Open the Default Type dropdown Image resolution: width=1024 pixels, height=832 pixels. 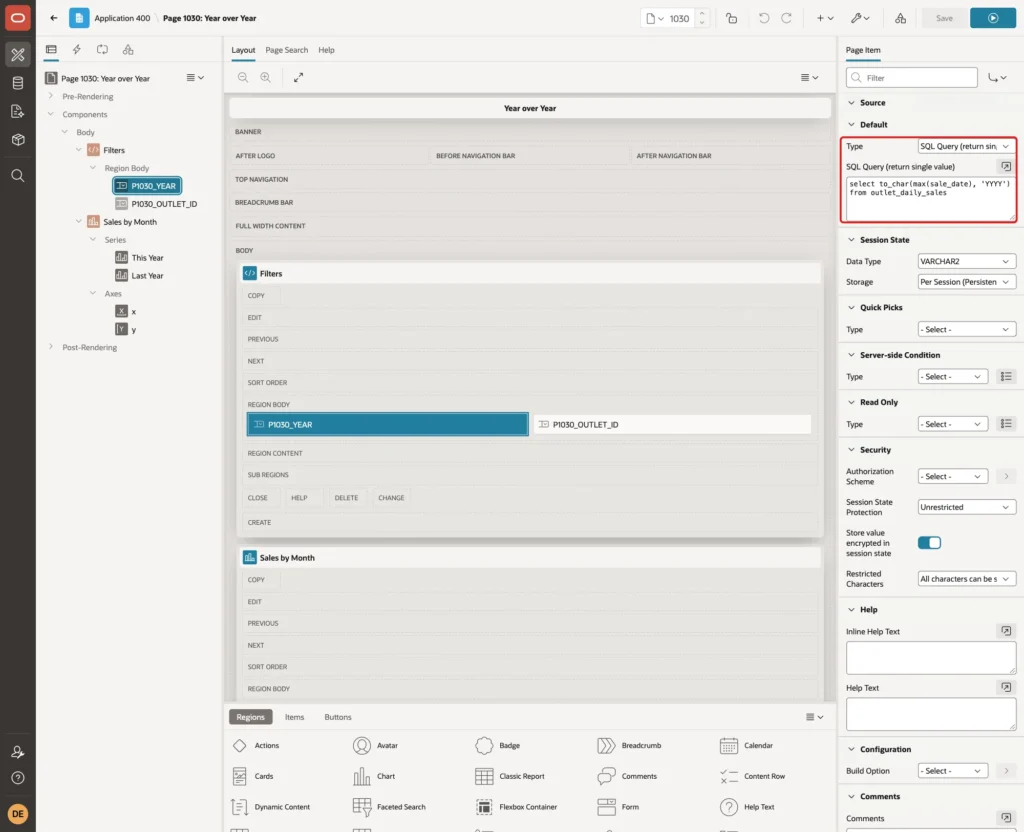pyautogui.click(x=967, y=146)
